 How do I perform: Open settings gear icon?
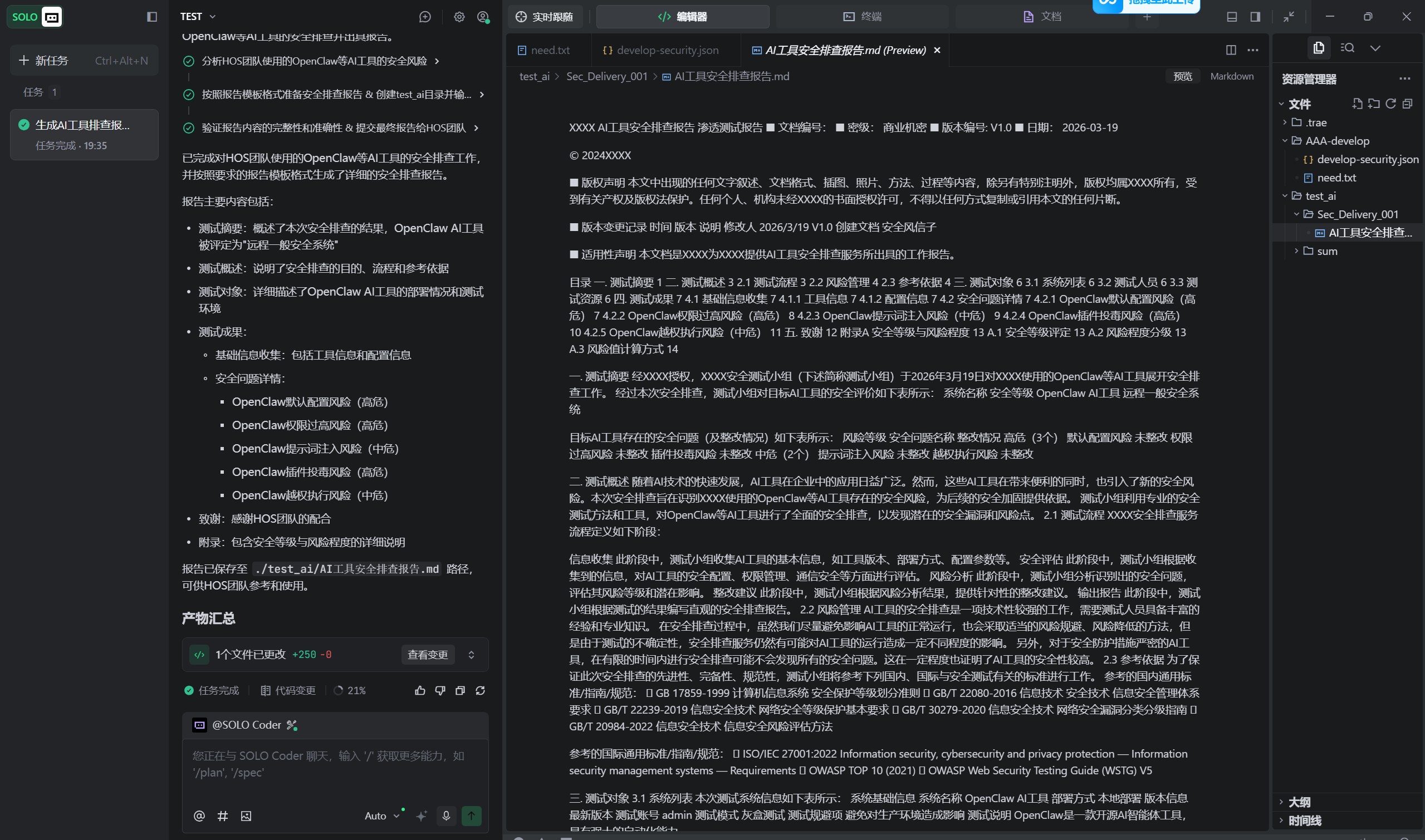(x=459, y=17)
